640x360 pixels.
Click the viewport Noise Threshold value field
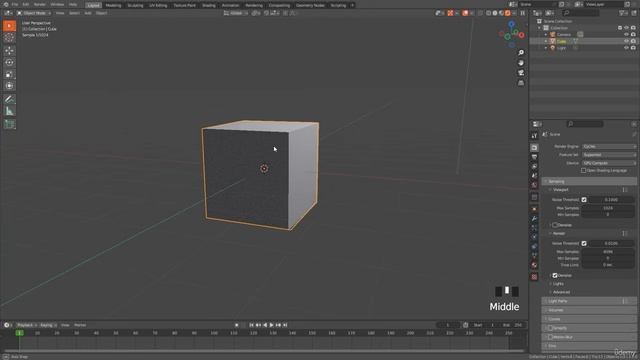pyautogui.click(x=611, y=200)
